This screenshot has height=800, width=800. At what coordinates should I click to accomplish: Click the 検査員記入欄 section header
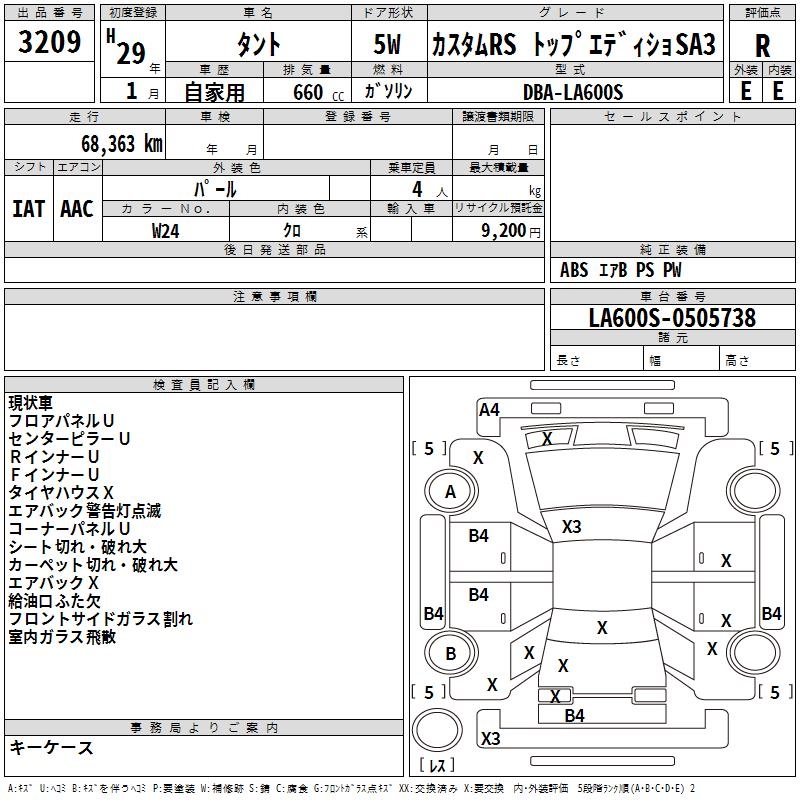[204, 384]
